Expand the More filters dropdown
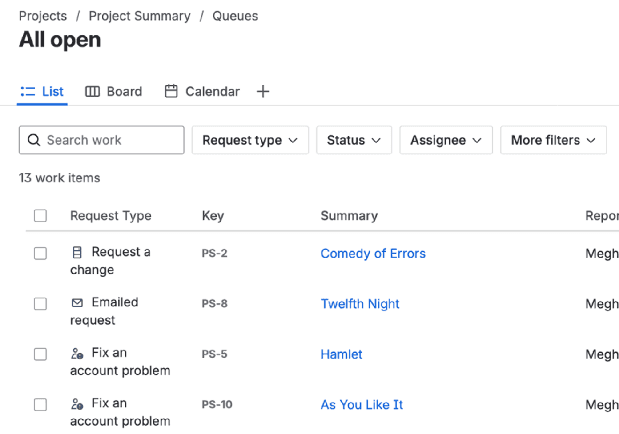Screen dimensions: 619x434 [x=553, y=140]
